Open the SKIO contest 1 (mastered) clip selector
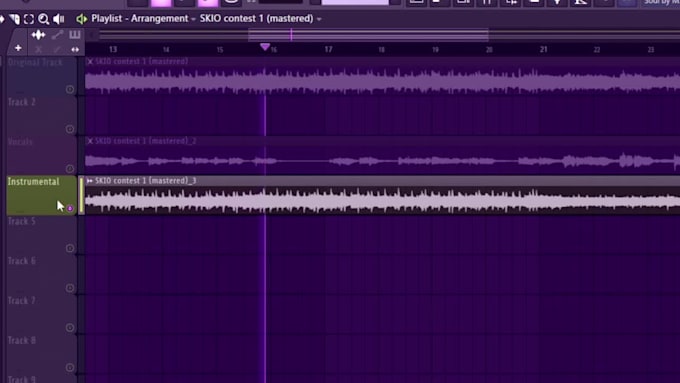Screen dimensions: 680x383 pyautogui.click(x=256, y=19)
